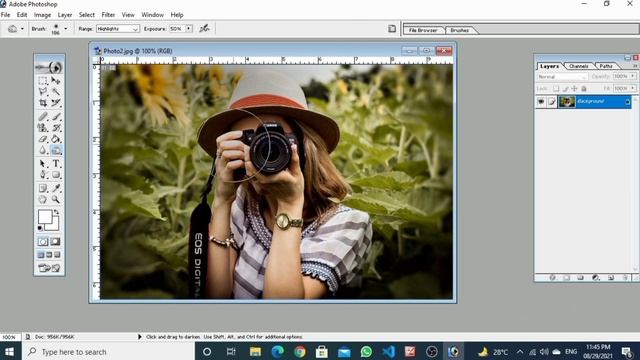This screenshot has height=360, width=640.
Task: Select the Eraser tool
Action: tap(42, 139)
